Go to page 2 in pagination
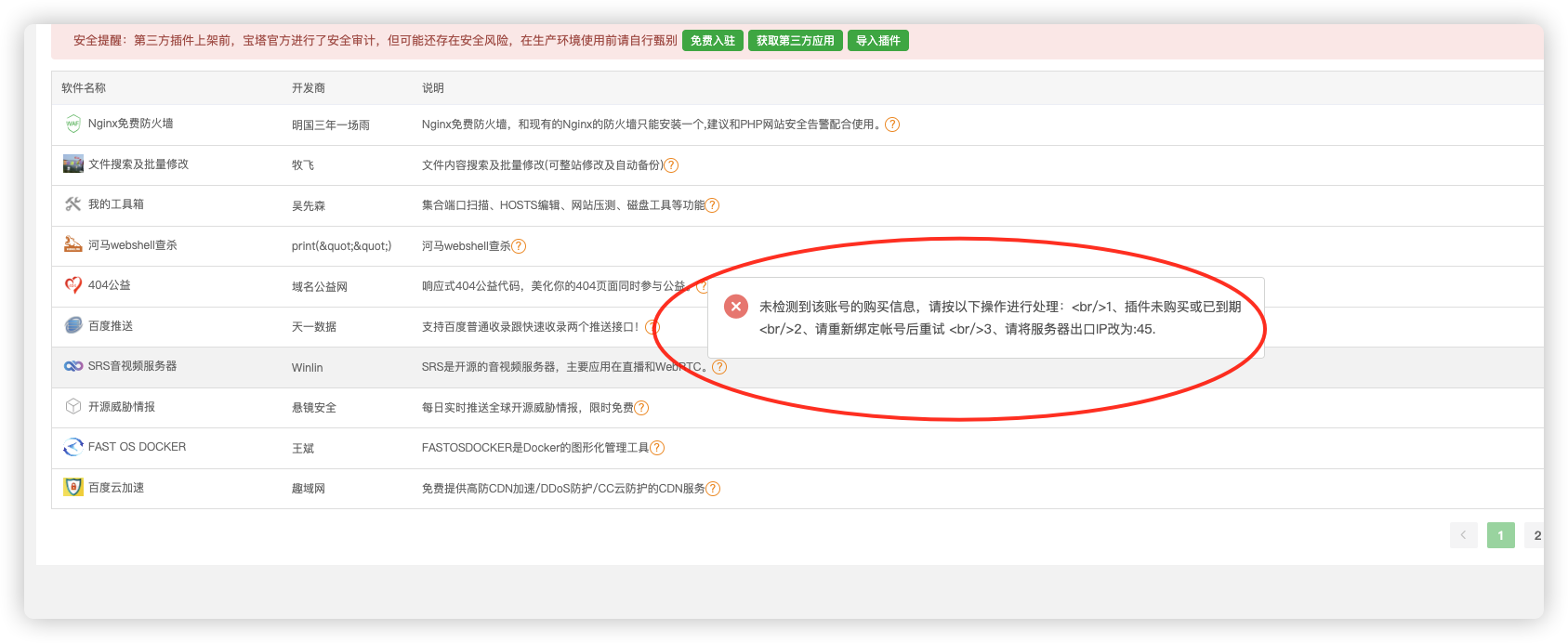Viewport: 1568px width, 643px height. [x=1536, y=535]
